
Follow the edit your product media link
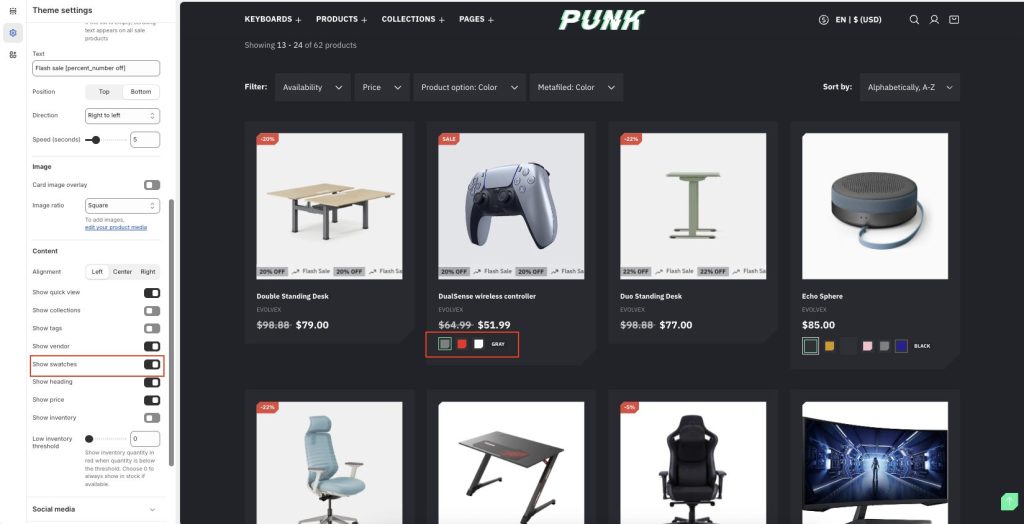(116, 227)
